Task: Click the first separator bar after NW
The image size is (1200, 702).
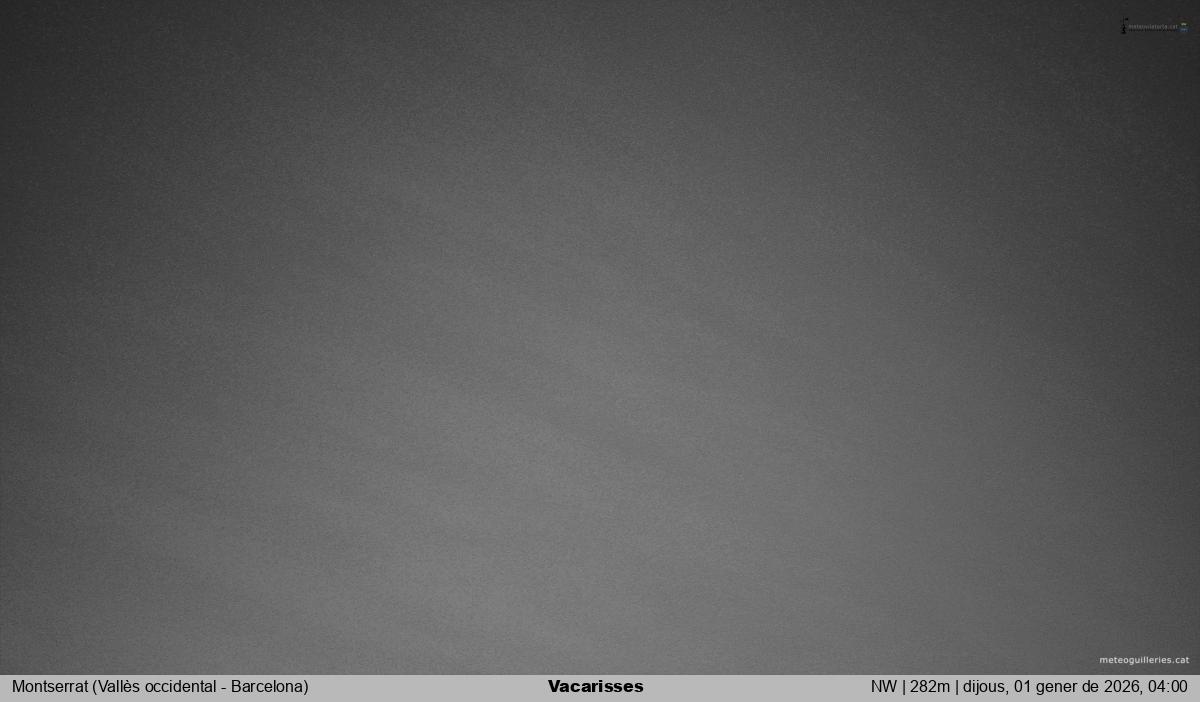Action: (x=903, y=687)
